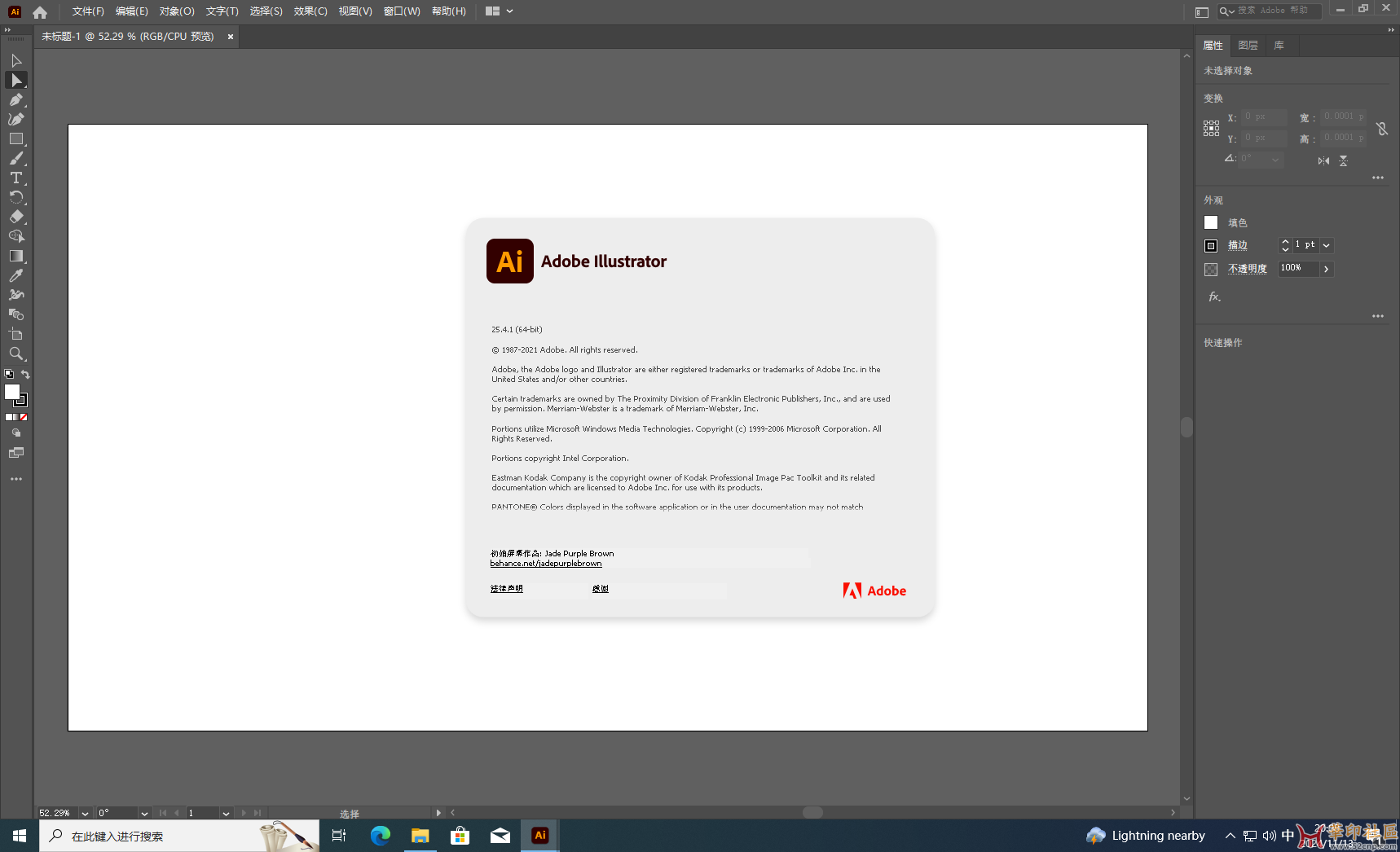
Task: Select the Paintbrush tool
Action: (16, 158)
